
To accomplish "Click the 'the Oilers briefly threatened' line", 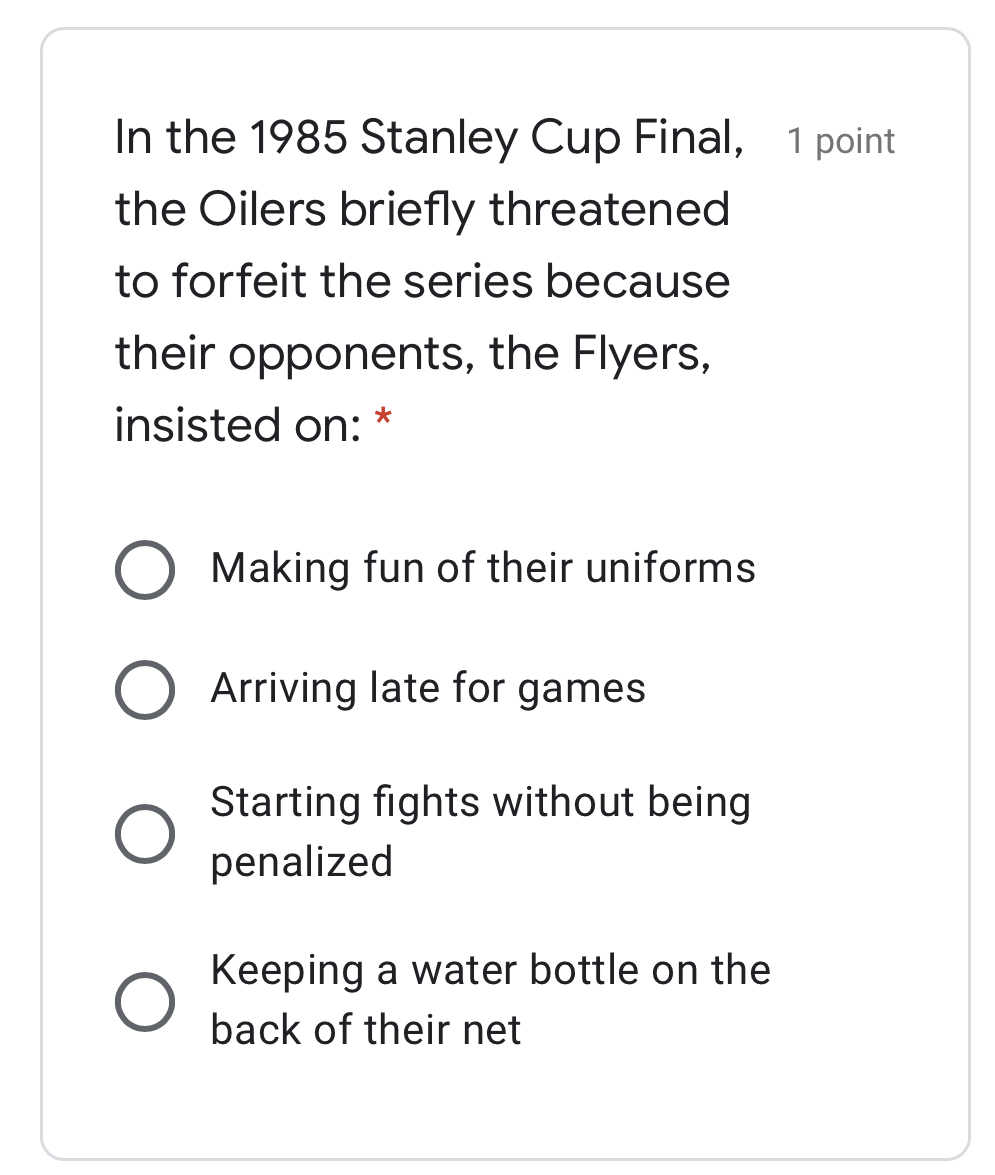I will pos(422,210).
